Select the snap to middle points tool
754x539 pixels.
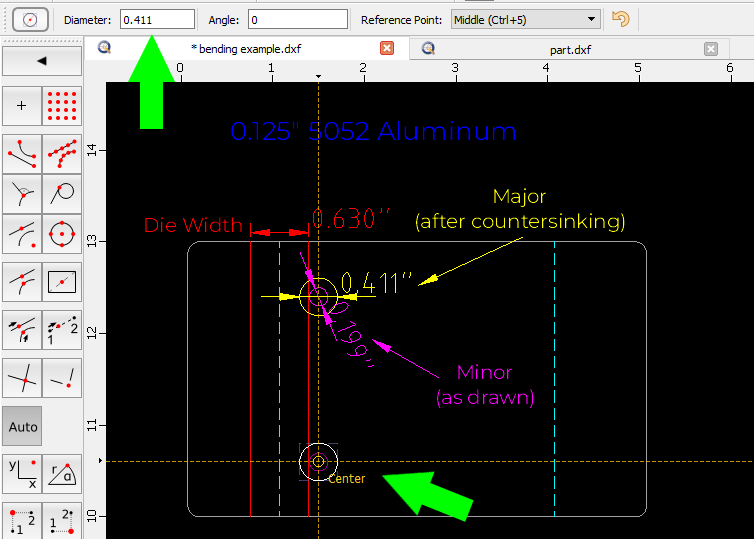click(x=22, y=235)
